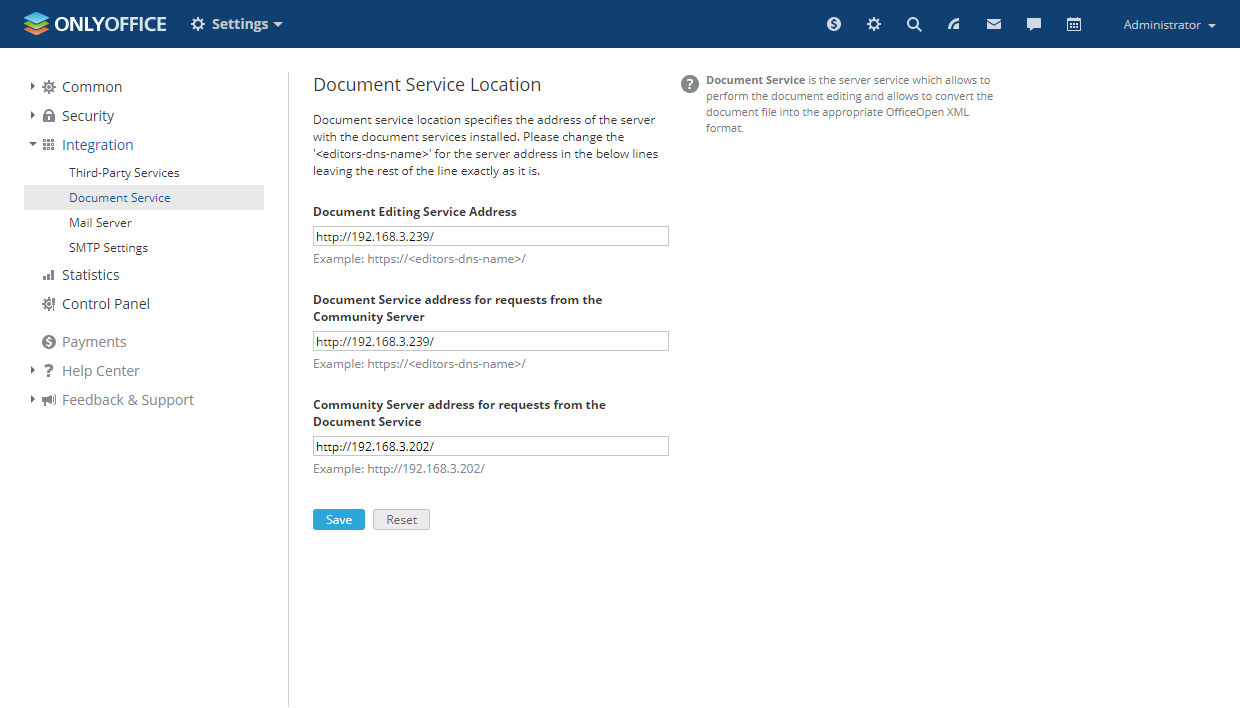Open Talk via the chat bubble icon
This screenshot has width=1240, height=708.
tap(1033, 23)
